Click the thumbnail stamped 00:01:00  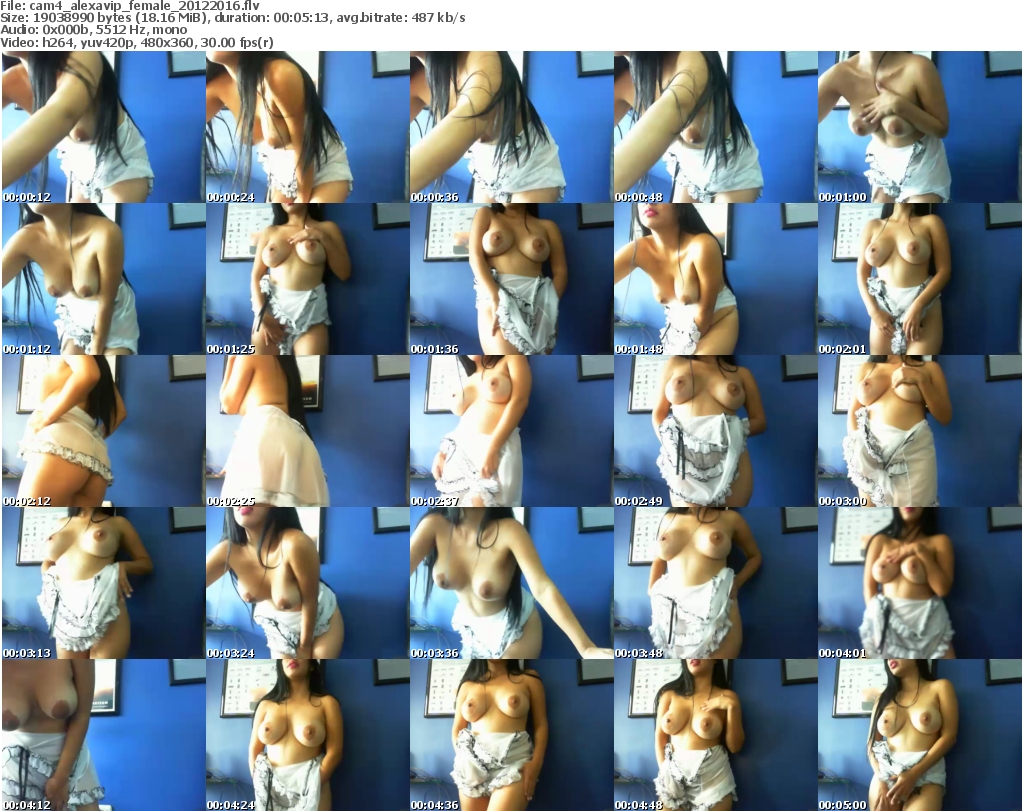920,127
